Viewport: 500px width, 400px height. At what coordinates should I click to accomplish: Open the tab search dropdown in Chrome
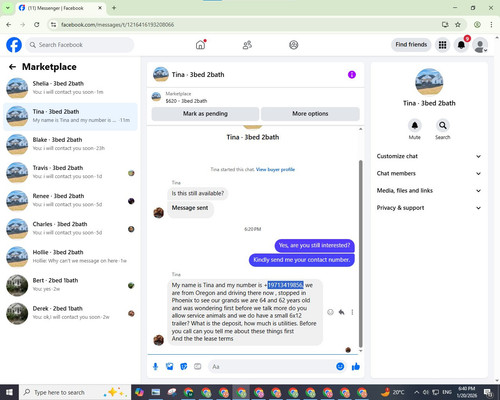click(x=7, y=8)
